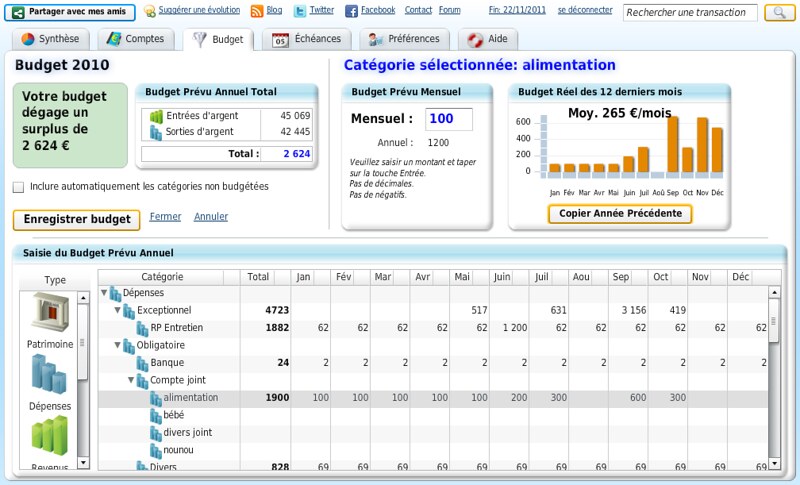Select the Dépenses blue bars icon
This screenshot has width=800, height=485.
tap(49, 374)
